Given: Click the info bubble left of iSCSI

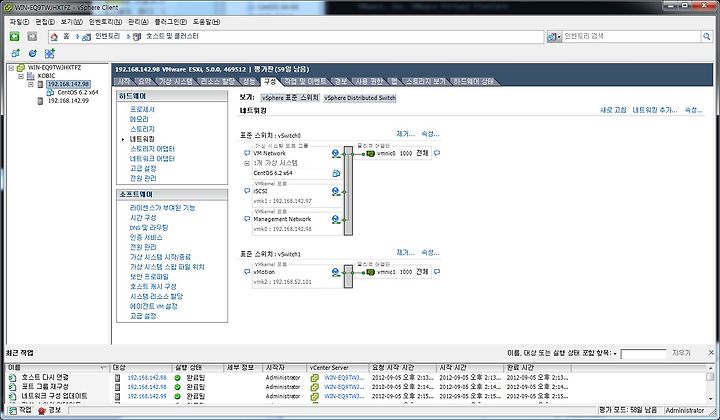Looking at the screenshot, I should [247, 191].
